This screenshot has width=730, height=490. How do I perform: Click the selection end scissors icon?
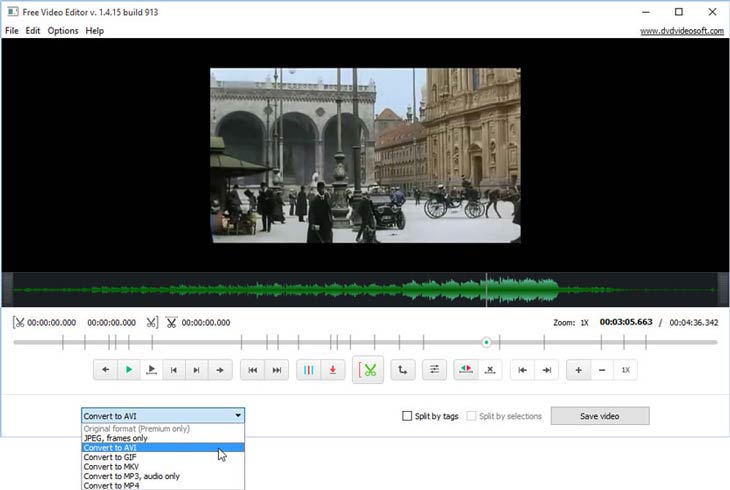(x=152, y=322)
